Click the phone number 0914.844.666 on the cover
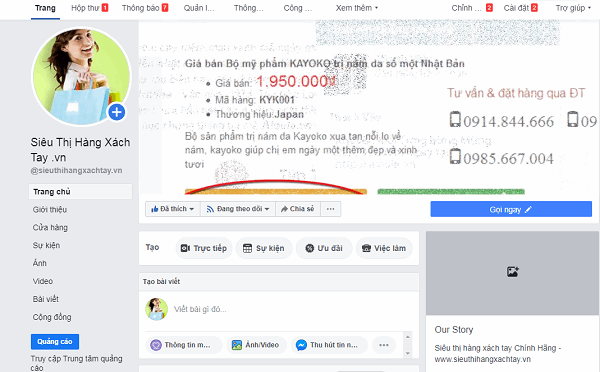This screenshot has height=372, width=600. coord(509,122)
